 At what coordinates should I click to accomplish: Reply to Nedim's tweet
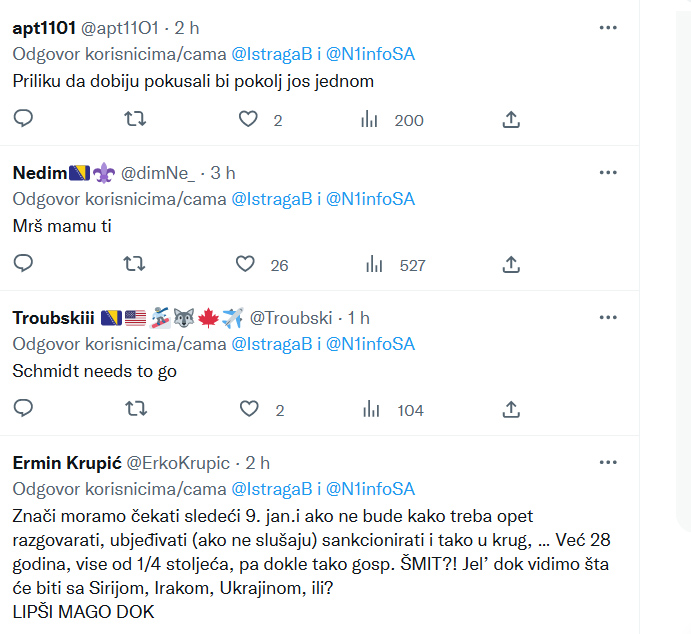tap(23, 263)
